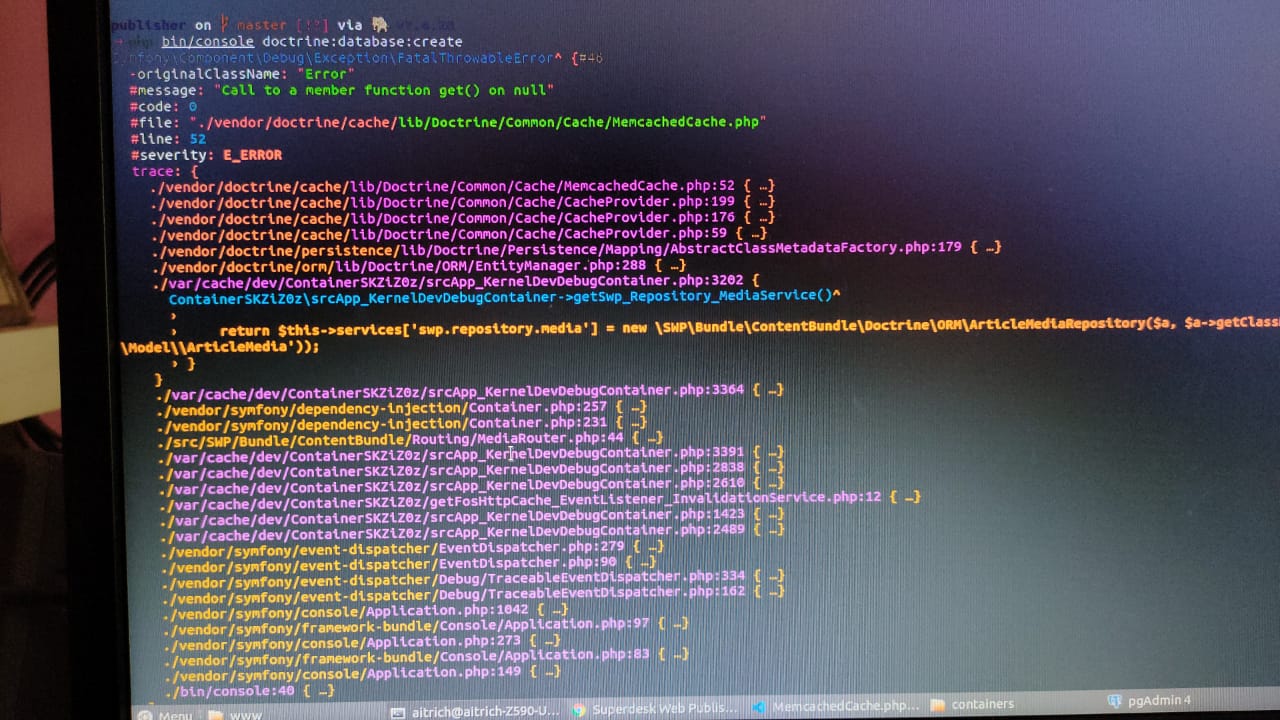This screenshot has width=1280, height=720.
Task: Collapse the srcApp_KernelDevDebugContainer.php:3202 trace entry
Action: tap(458, 281)
